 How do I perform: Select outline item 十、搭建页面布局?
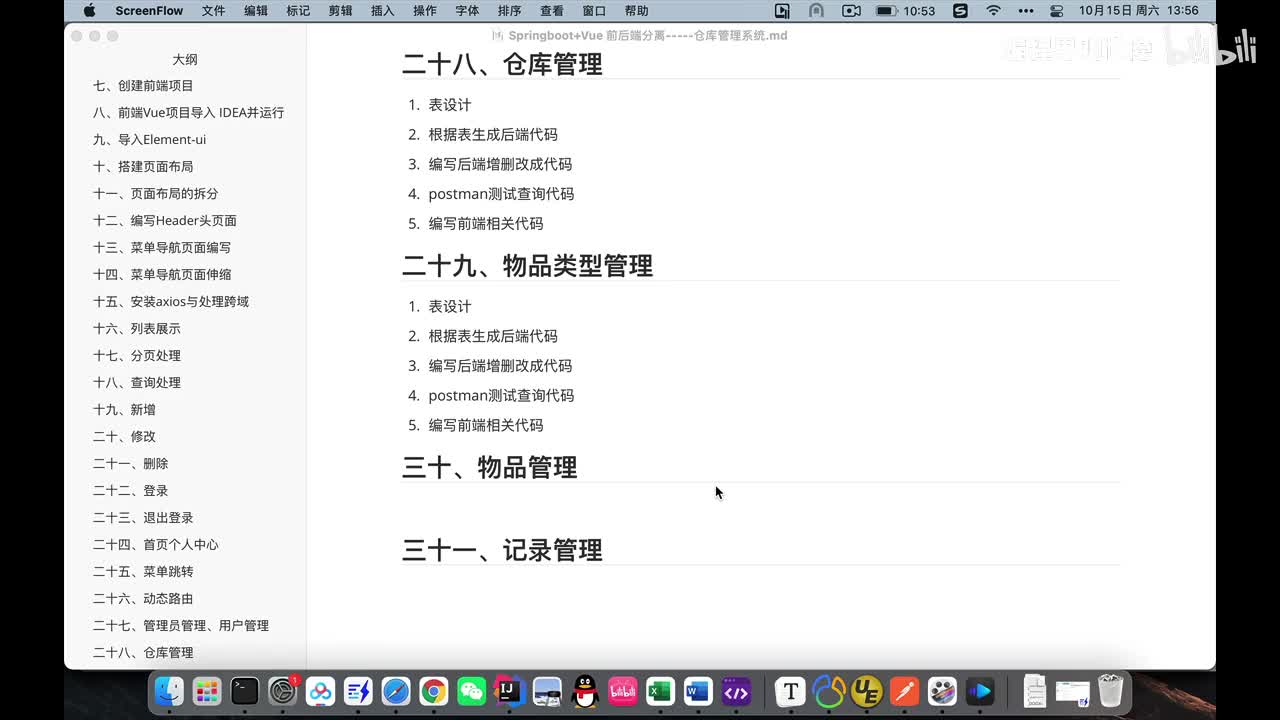point(143,167)
